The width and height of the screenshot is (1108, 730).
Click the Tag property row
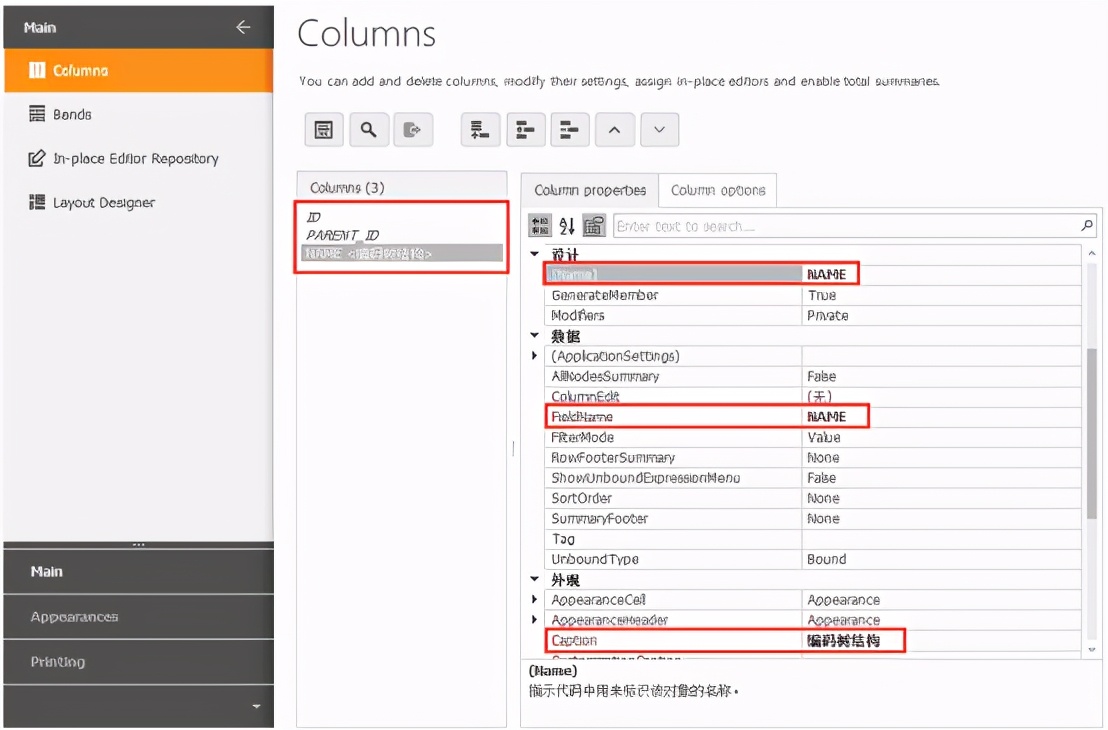pos(813,538)
